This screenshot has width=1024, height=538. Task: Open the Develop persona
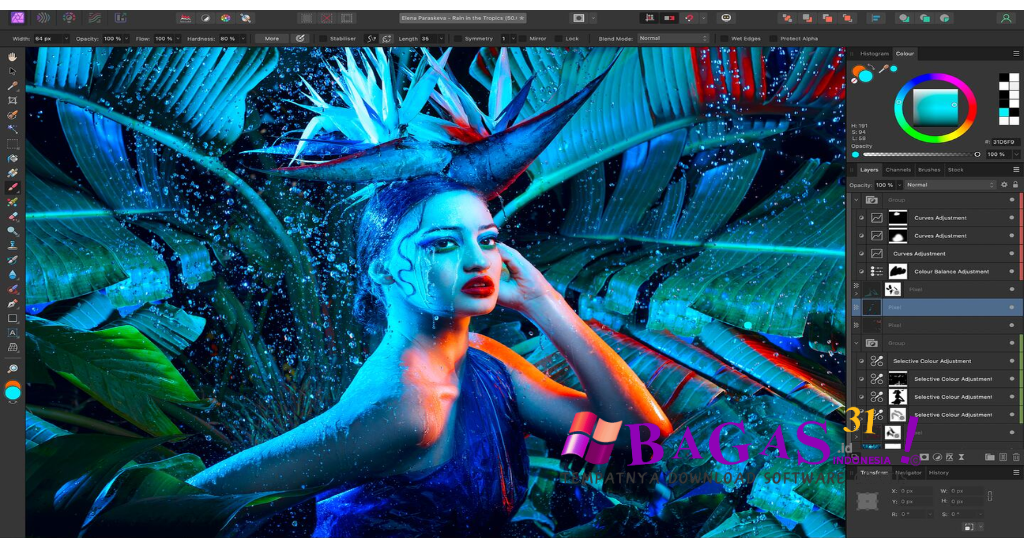(69, 18)
